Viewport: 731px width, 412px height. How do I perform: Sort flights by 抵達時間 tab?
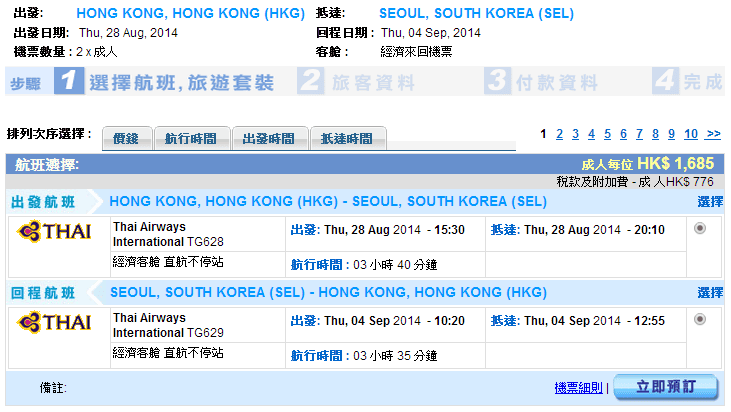click(x=347, y=139)
